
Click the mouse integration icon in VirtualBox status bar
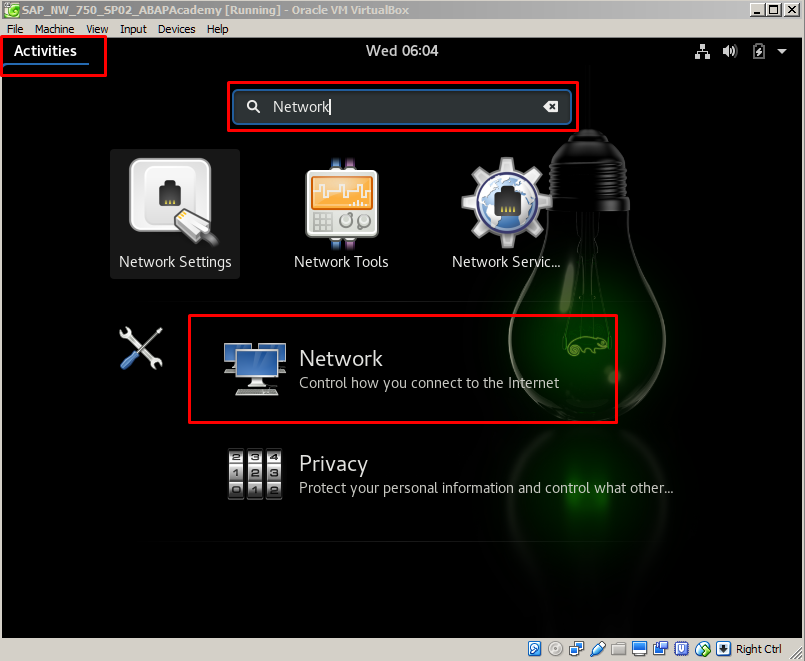coord(702,649)
